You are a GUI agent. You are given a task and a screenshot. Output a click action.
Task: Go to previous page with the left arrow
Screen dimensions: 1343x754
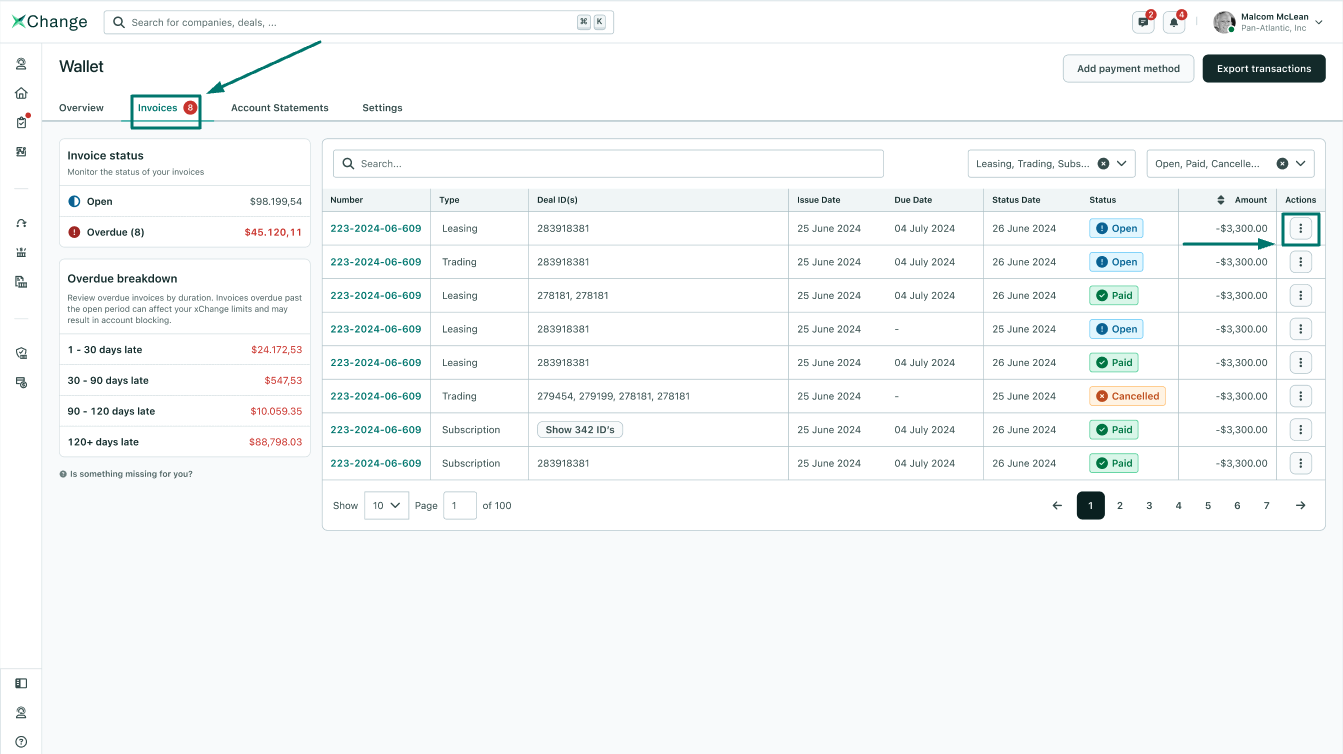pos(1057,505)
